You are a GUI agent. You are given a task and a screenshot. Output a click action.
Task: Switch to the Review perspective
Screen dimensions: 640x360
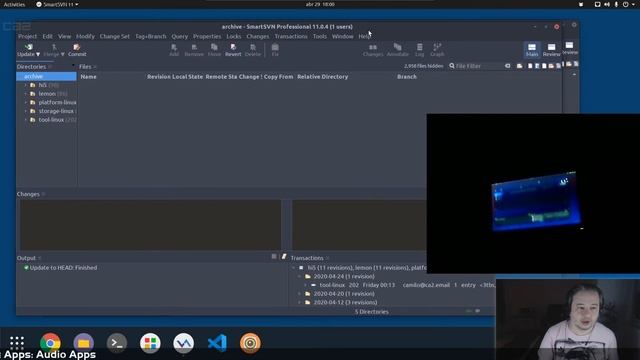[551, 49]
